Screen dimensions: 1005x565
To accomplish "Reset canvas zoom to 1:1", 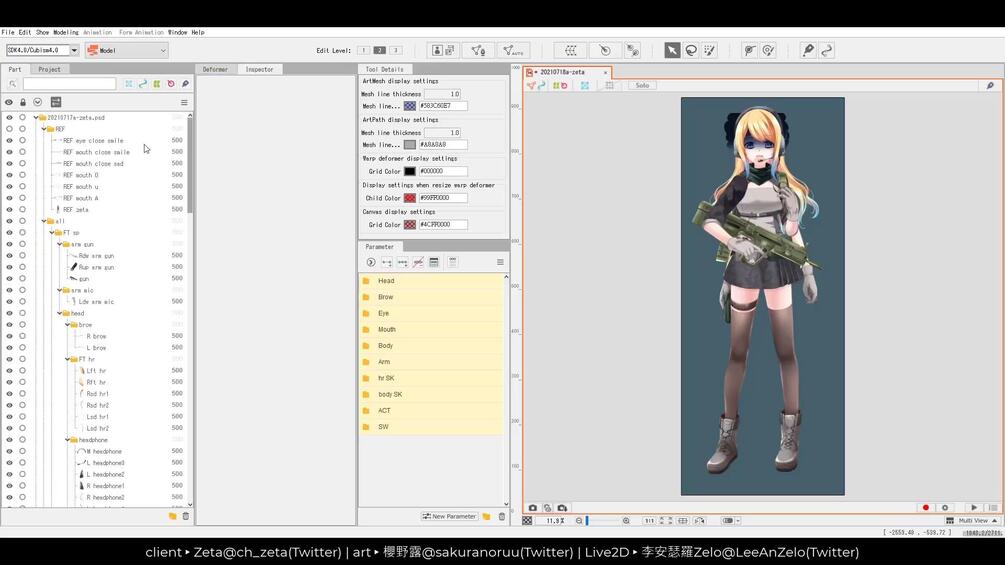I will tap(649, 521).
